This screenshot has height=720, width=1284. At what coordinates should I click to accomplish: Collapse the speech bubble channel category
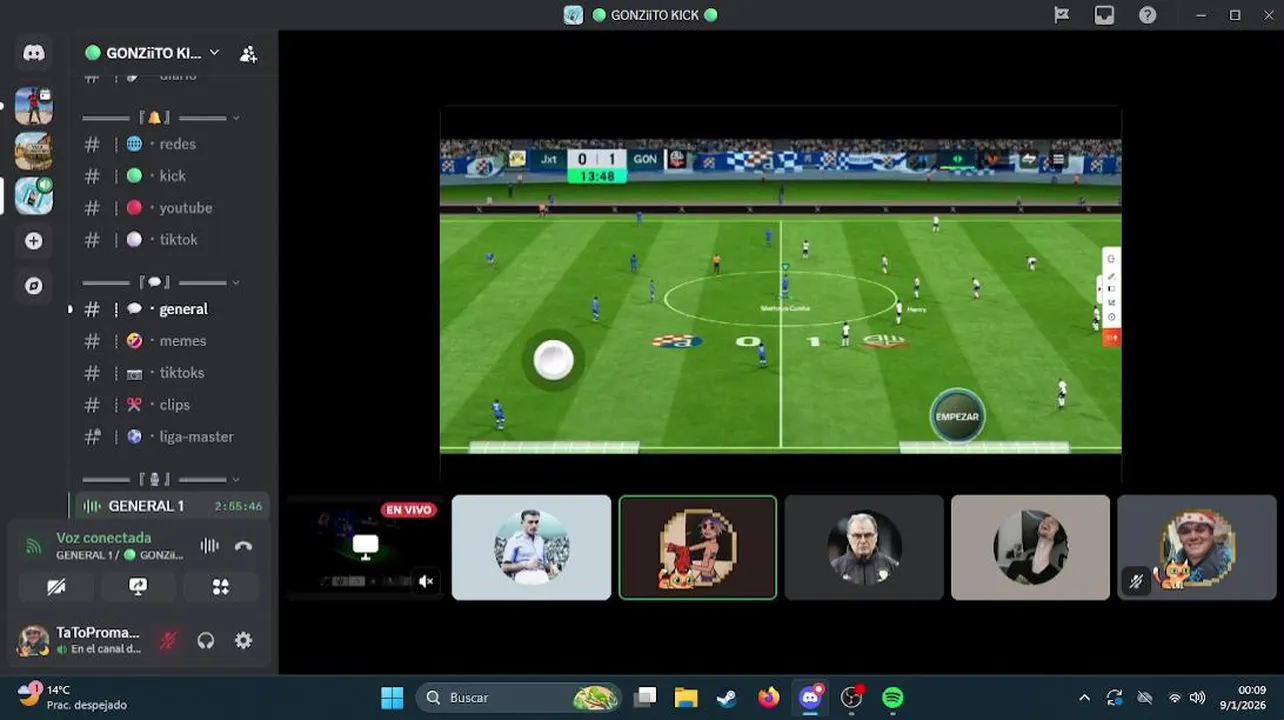pyautogui.click(x=161, y=283)
